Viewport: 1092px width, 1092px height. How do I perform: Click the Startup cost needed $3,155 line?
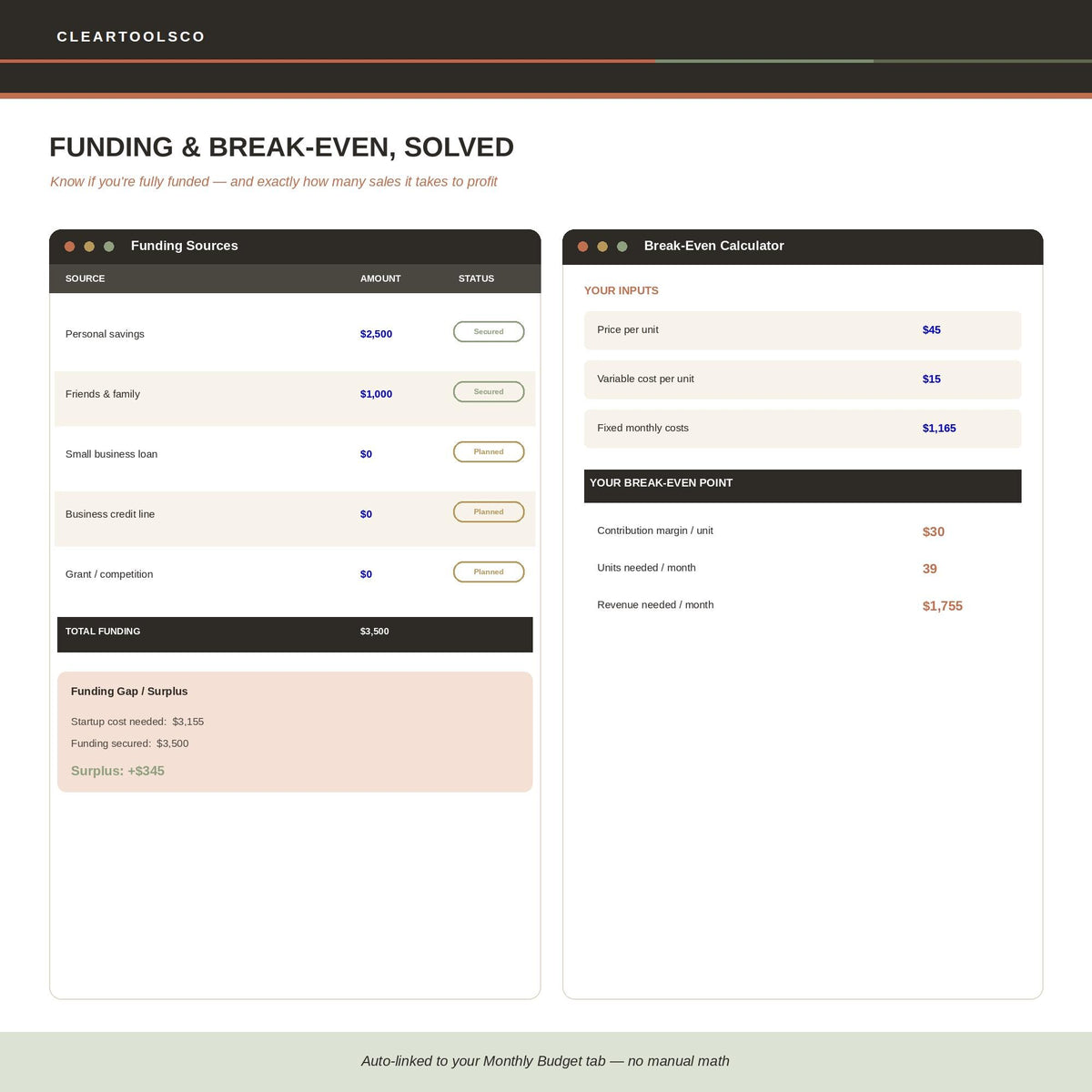click(137, 722)
